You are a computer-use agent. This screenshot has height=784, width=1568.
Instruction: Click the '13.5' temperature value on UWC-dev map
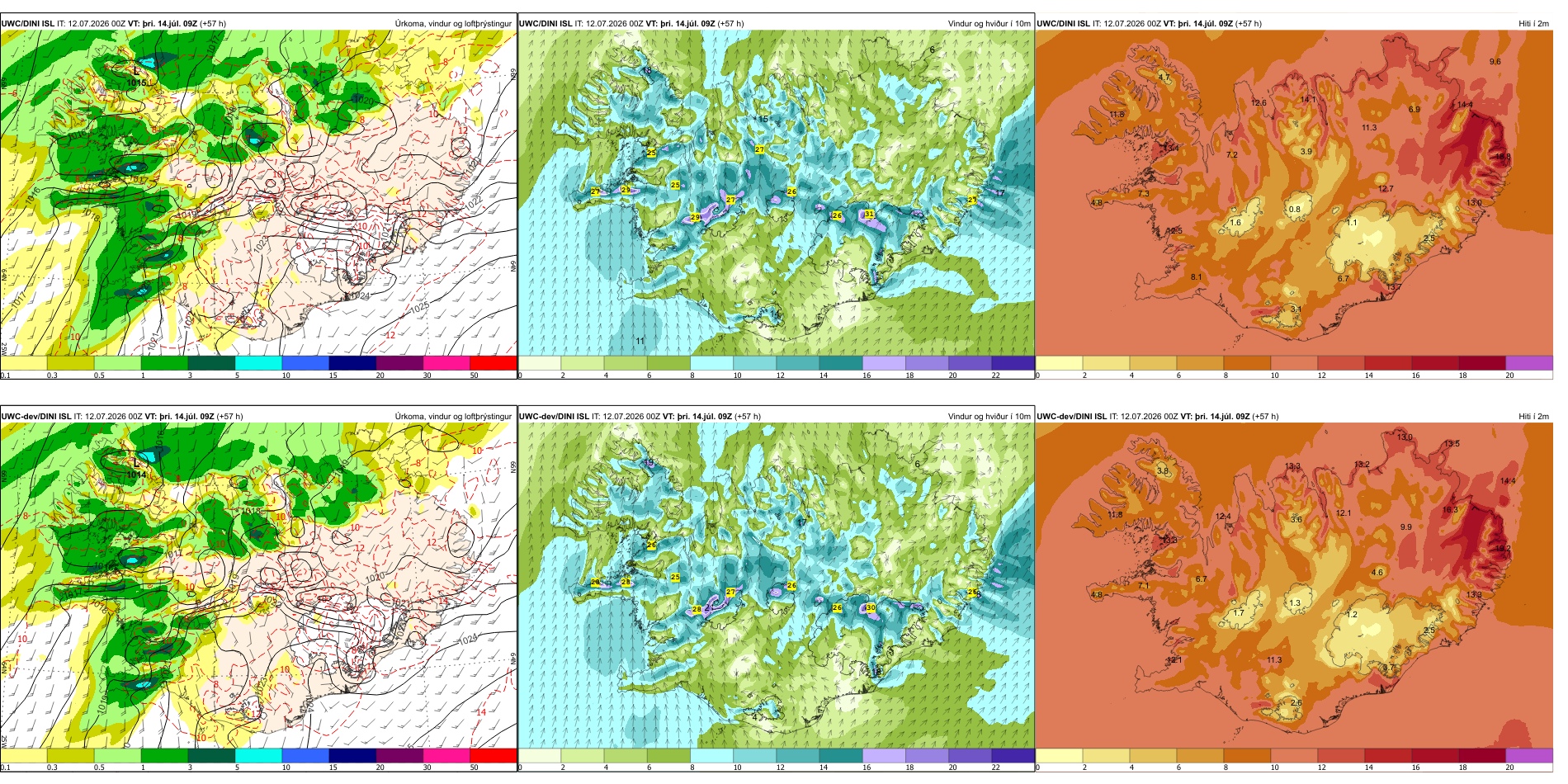coord(1452,444)
